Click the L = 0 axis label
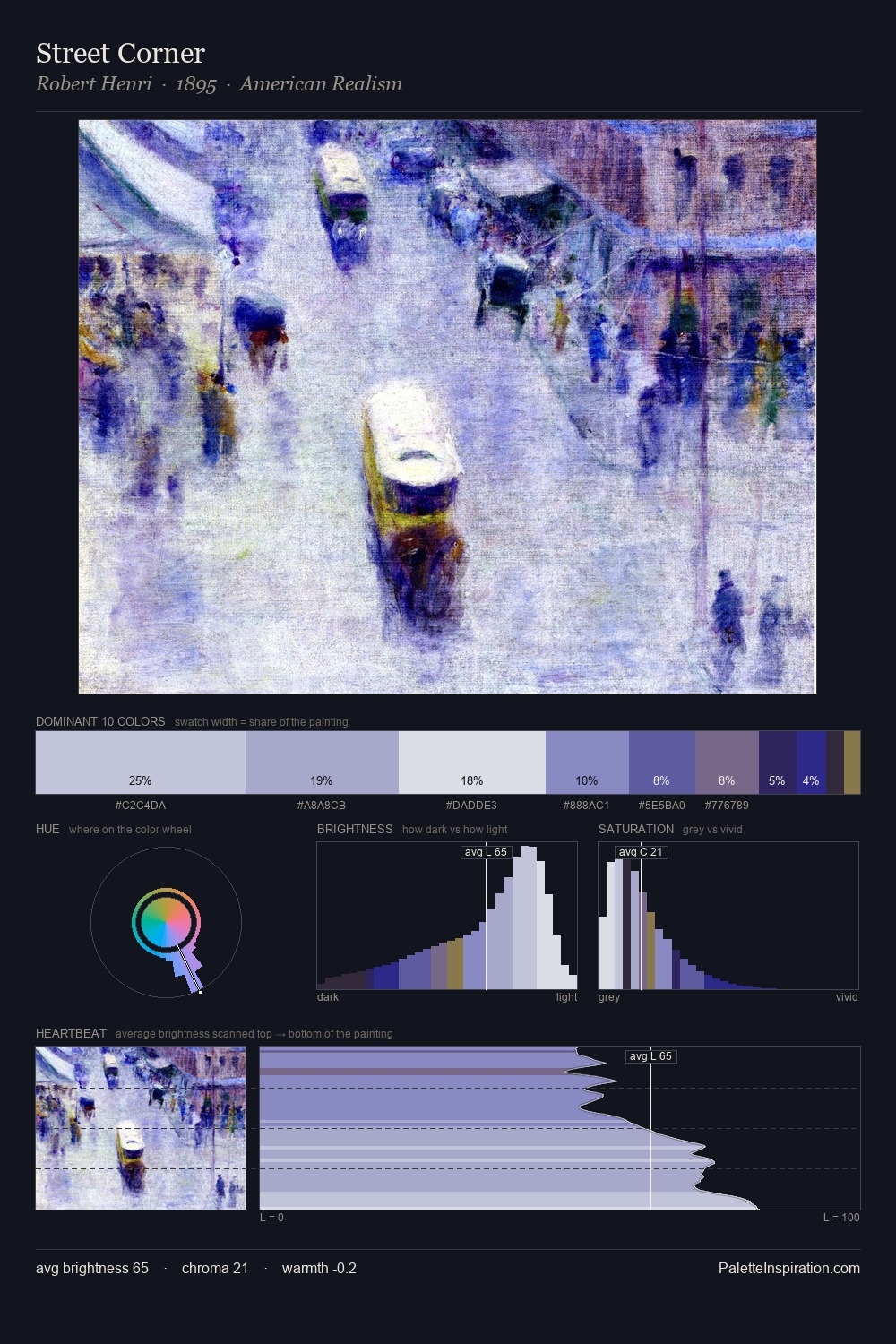This screenshot has width=896, height=1344. coord(271,1218)
